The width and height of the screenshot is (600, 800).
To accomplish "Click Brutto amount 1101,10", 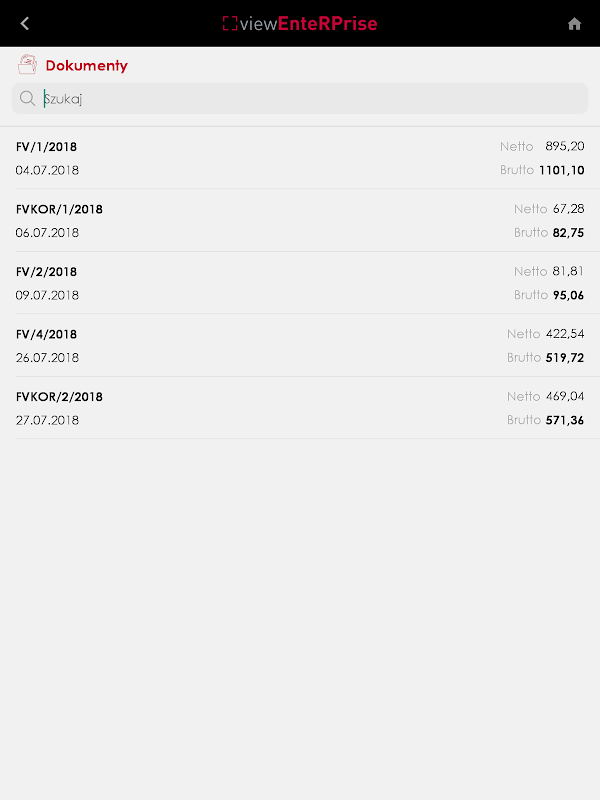I will coord(561,170).
